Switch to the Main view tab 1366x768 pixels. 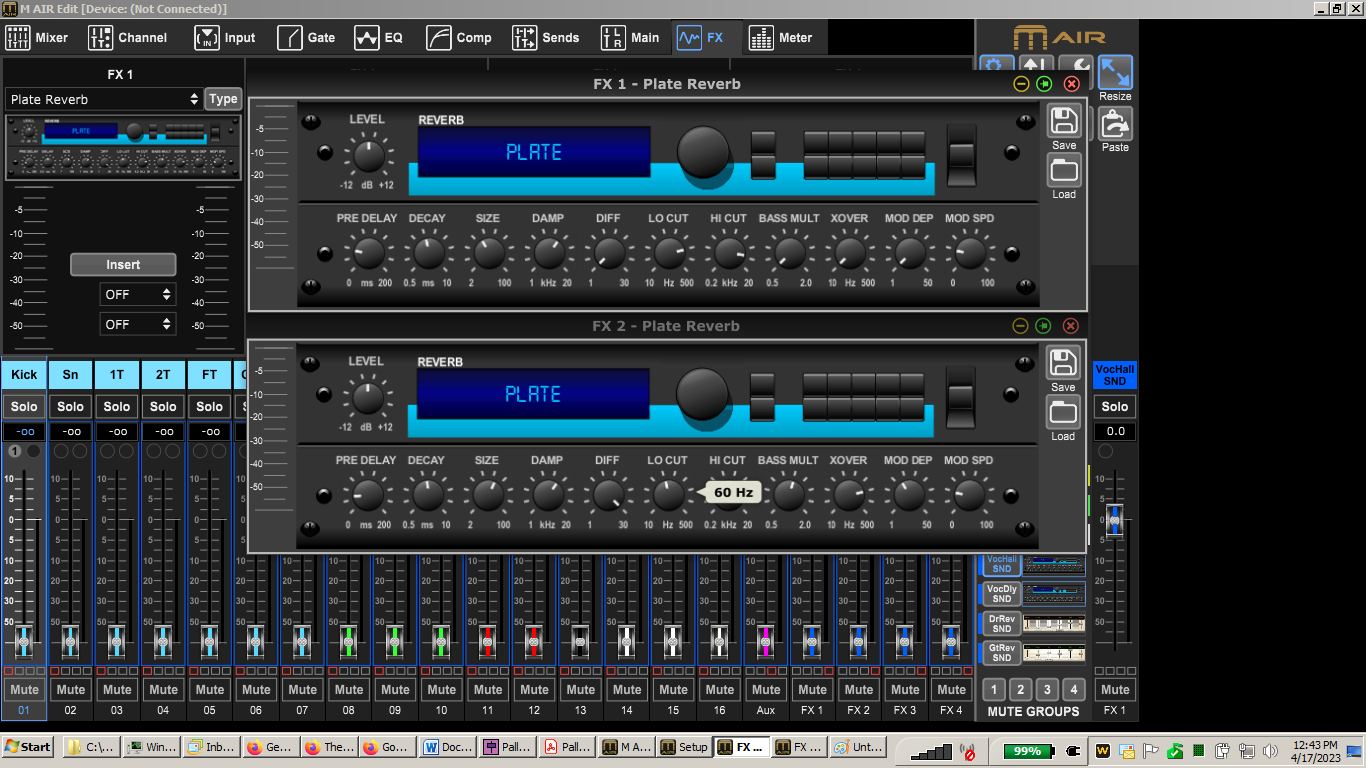coord(631,37)
